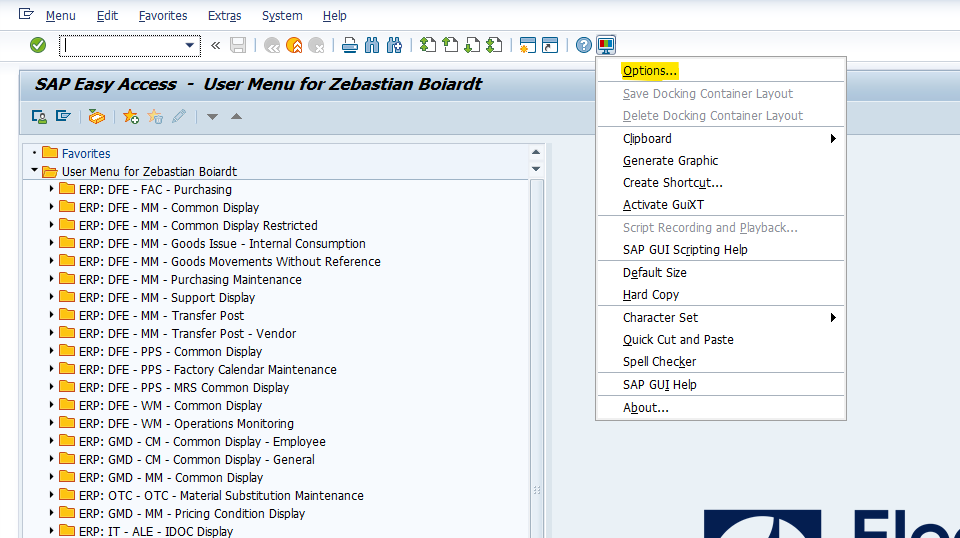Viewport: 960px width, 538px height.
Task: Click the Customize Local Layout monitor icon
Action: point(606,45)
